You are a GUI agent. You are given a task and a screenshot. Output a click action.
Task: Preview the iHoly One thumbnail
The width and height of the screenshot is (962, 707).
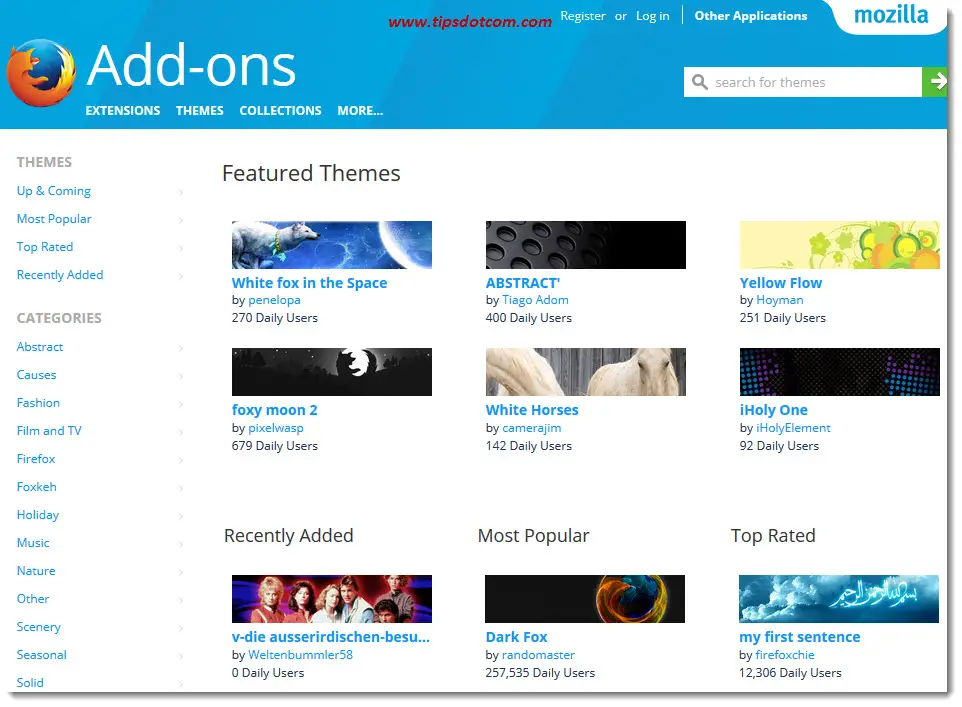[x=840, y=372]
